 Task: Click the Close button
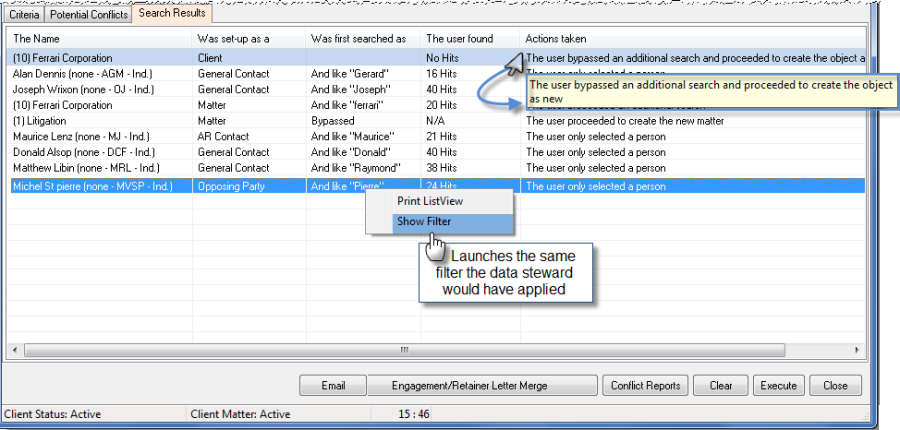pyautogui.click(x=835, y=386)
